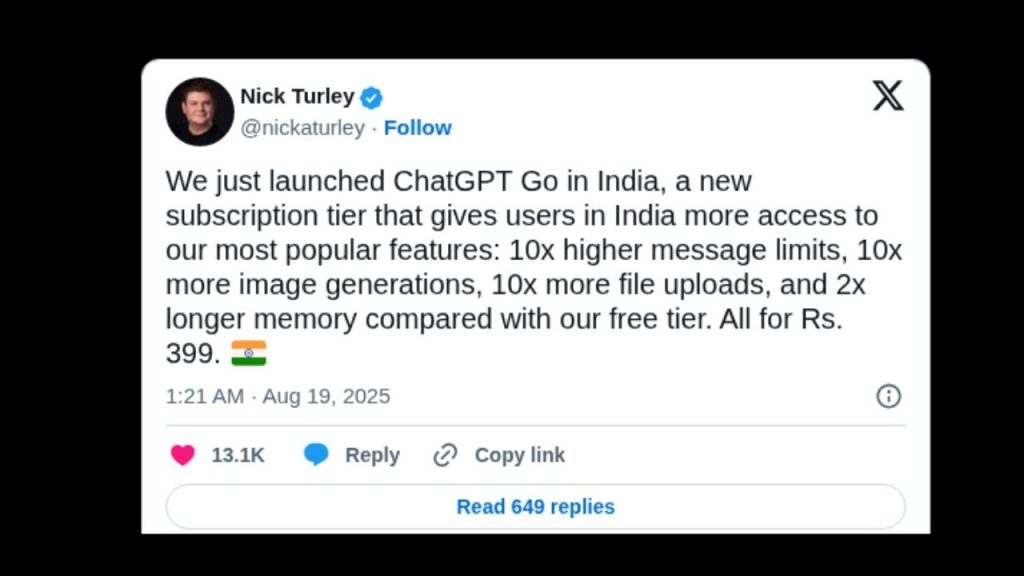The width and height of the screenshot is (1024, 576).
Task: Open Read 649 replies
Action: pyautogui.click(x=535, y=507)
